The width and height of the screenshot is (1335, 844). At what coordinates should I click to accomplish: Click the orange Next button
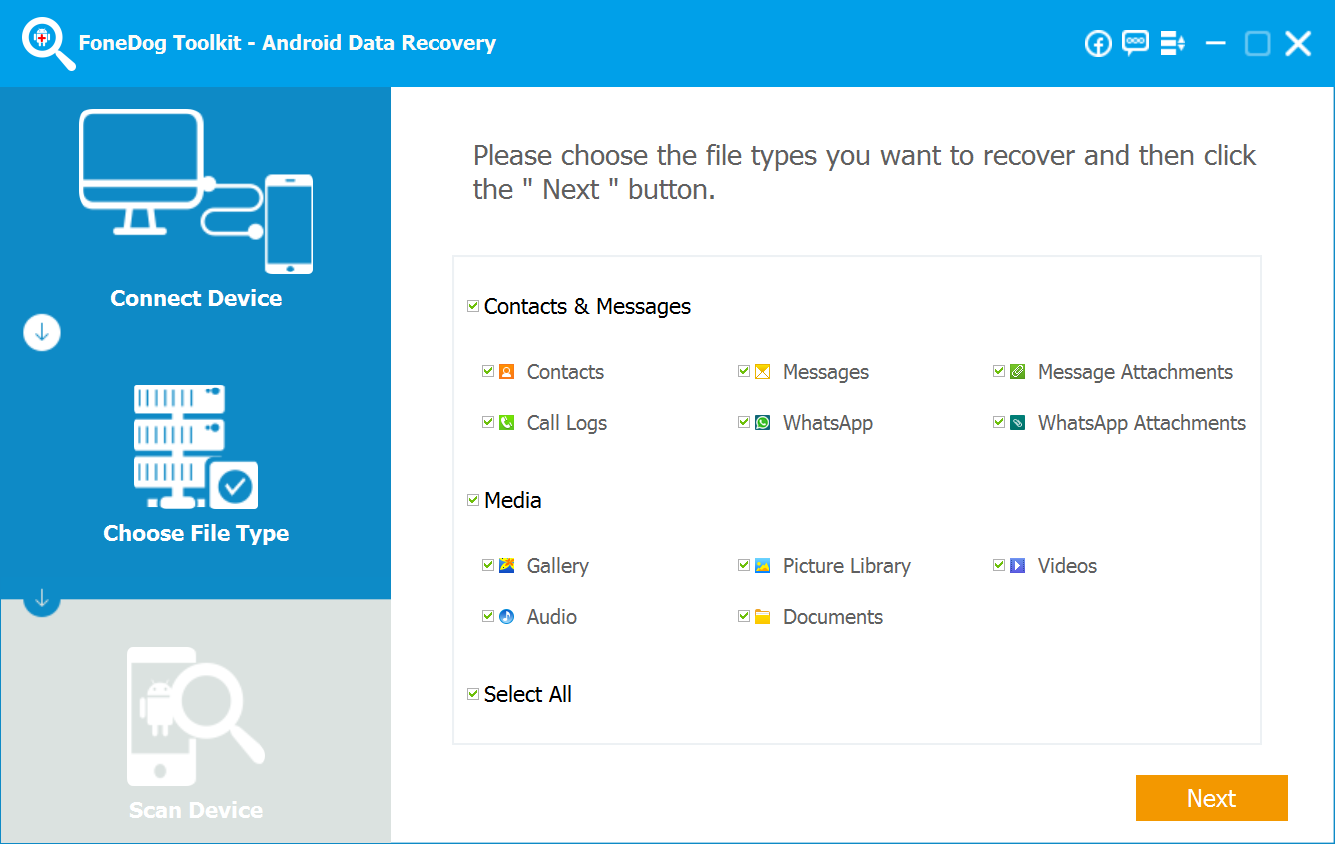tap(1212, 798)
